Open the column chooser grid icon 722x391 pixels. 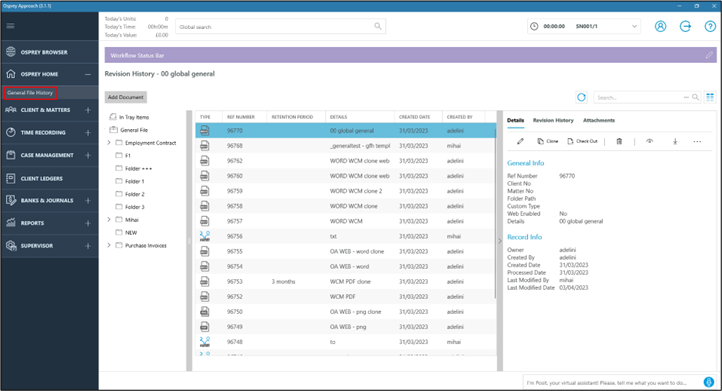coord(710,97)
